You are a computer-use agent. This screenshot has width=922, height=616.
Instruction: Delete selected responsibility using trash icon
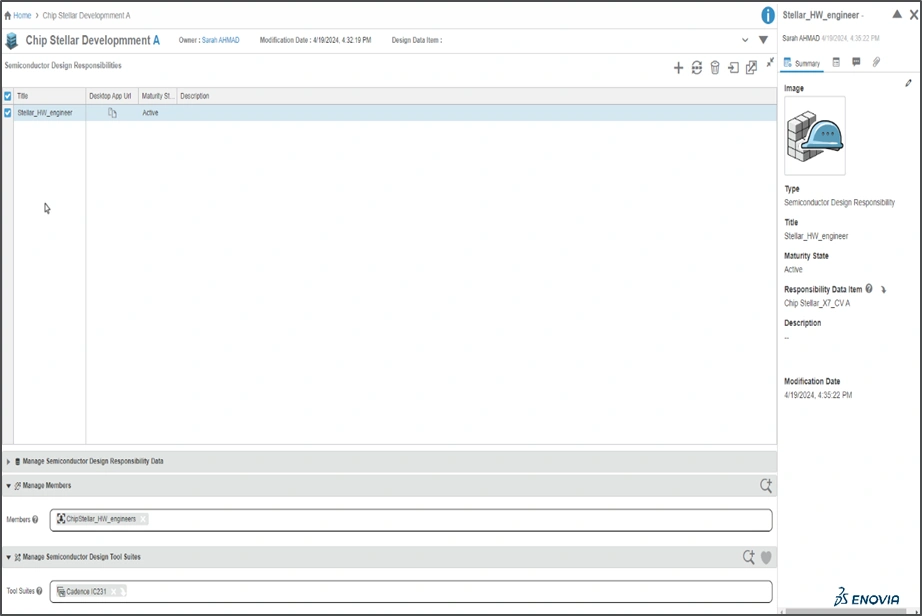point(715,68)
